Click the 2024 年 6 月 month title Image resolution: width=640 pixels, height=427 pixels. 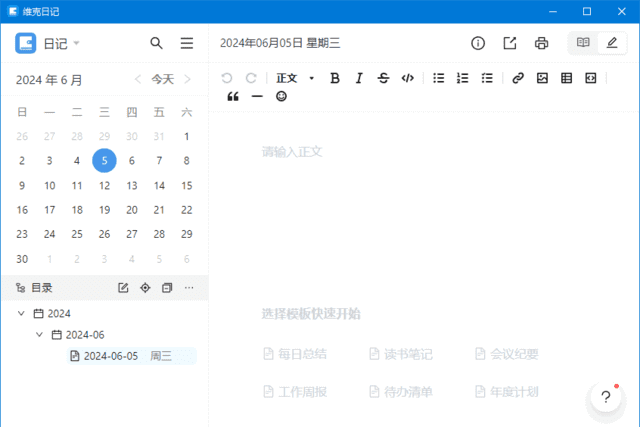49,80
